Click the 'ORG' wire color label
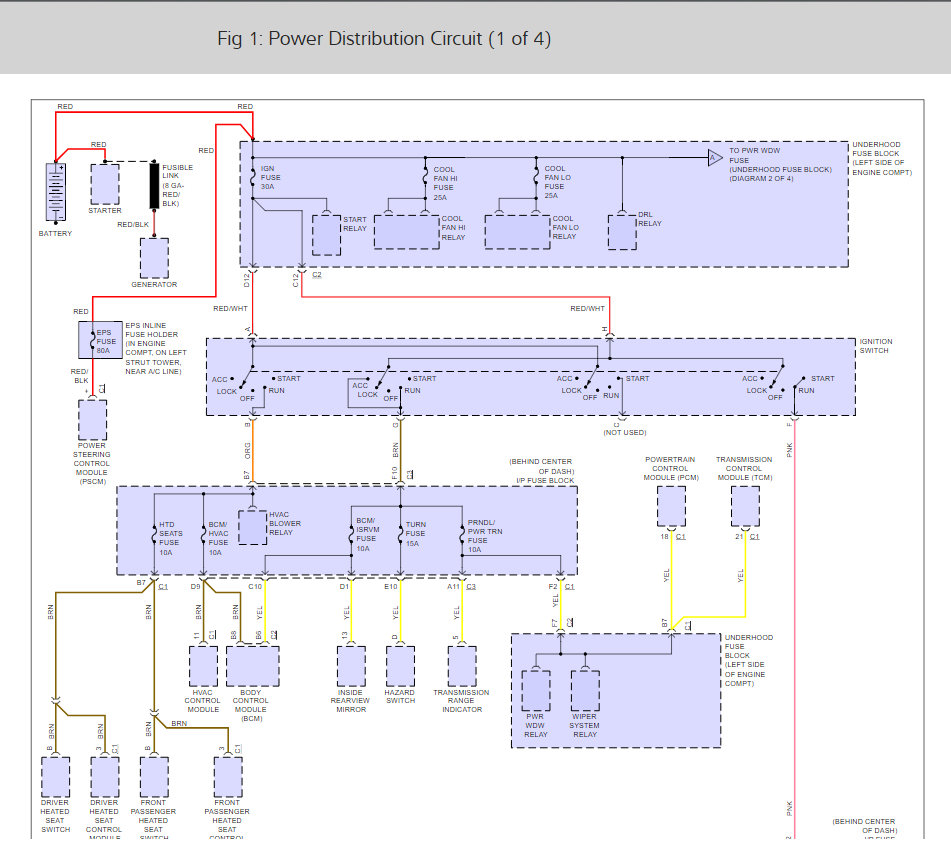The height and width of the screenshot is (857, 951). point(247,451)
